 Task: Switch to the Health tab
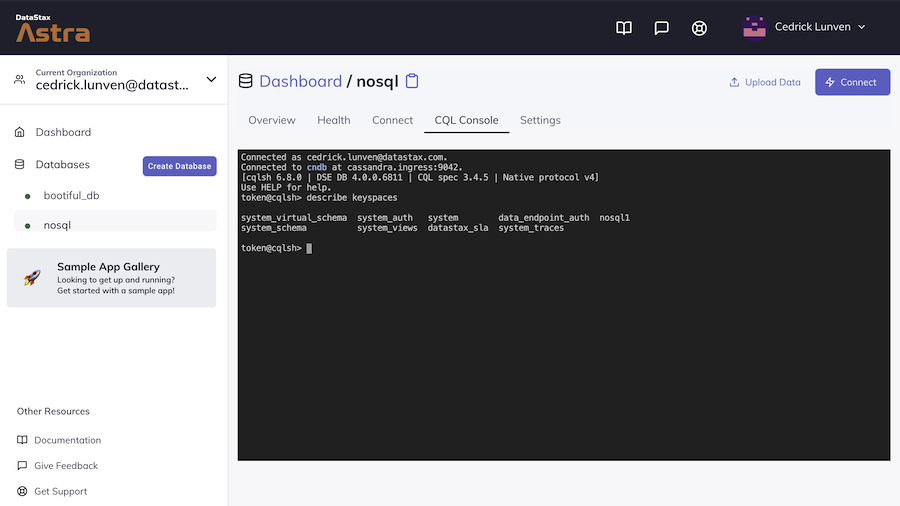333,120
